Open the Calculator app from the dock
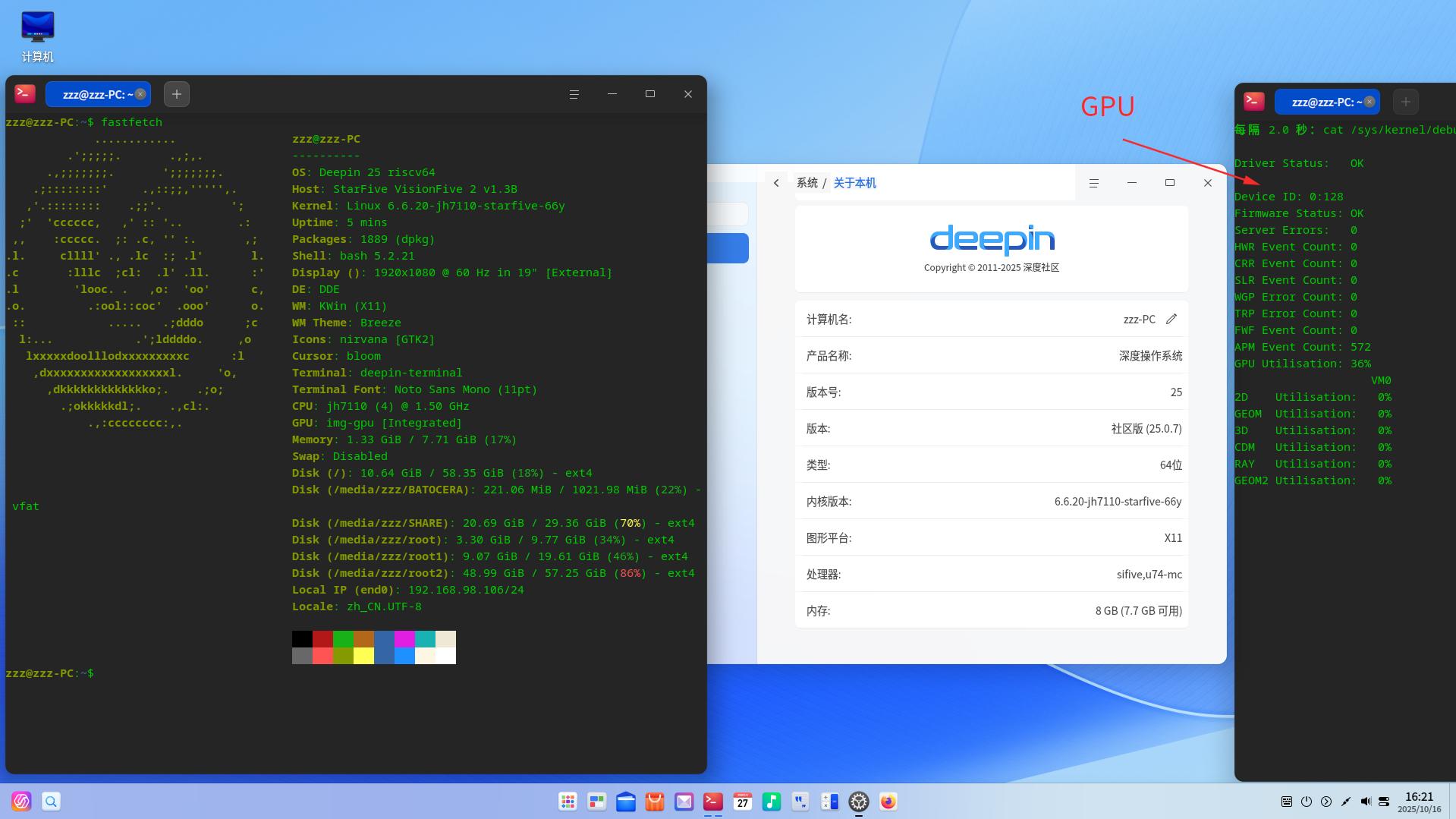1456x819 pixels. pos(829,802)
